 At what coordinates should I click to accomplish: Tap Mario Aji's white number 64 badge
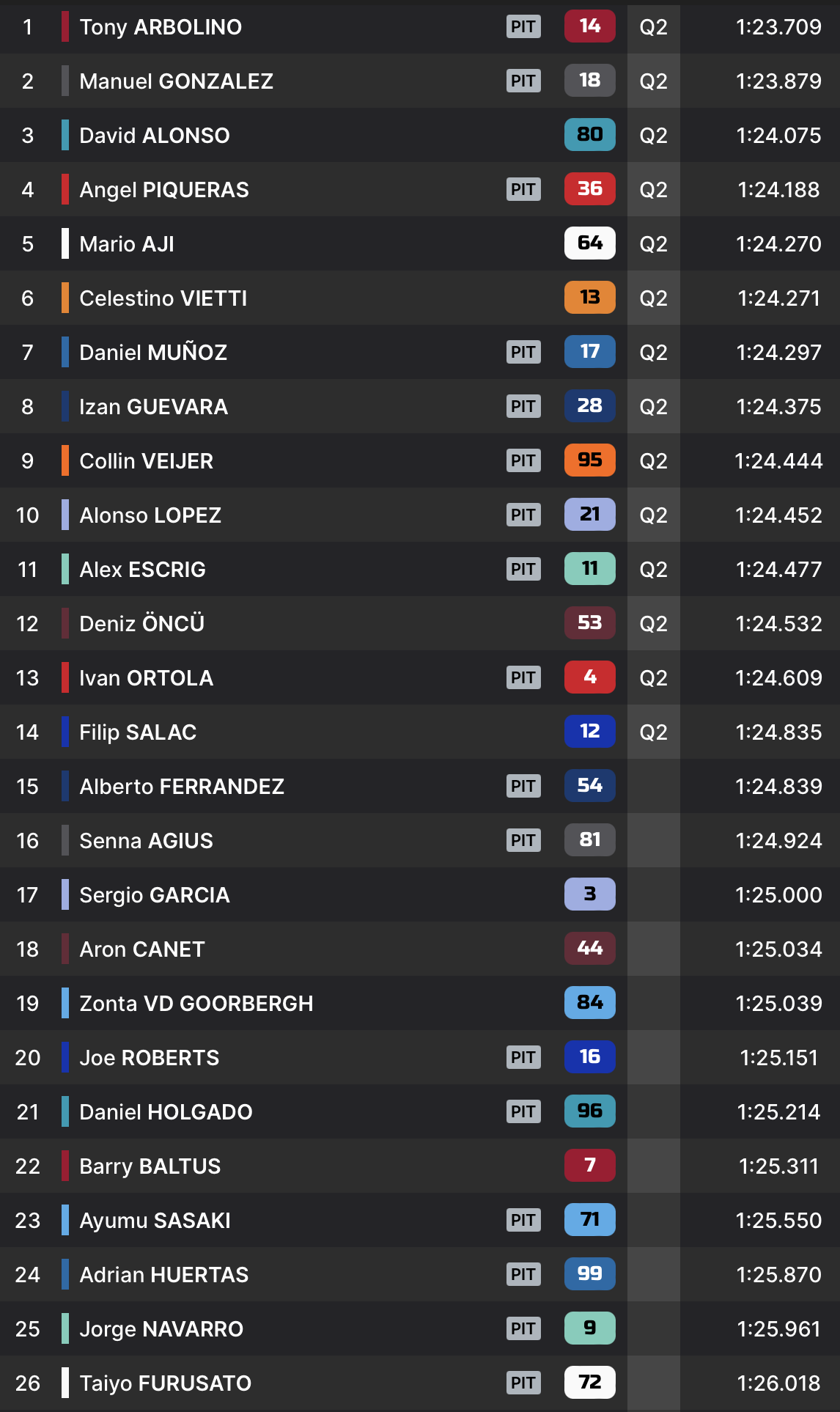point(589,243)
